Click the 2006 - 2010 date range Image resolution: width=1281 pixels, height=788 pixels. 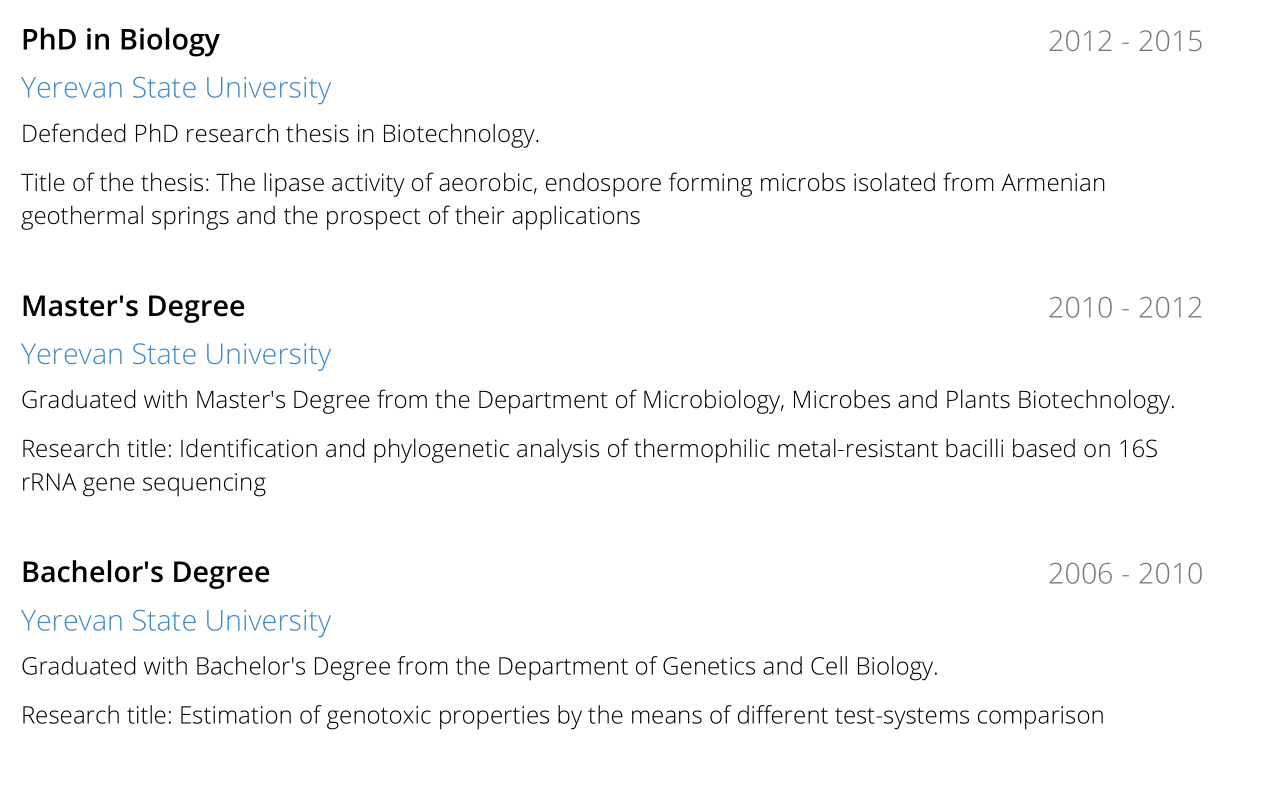[x=1125, y=573]
